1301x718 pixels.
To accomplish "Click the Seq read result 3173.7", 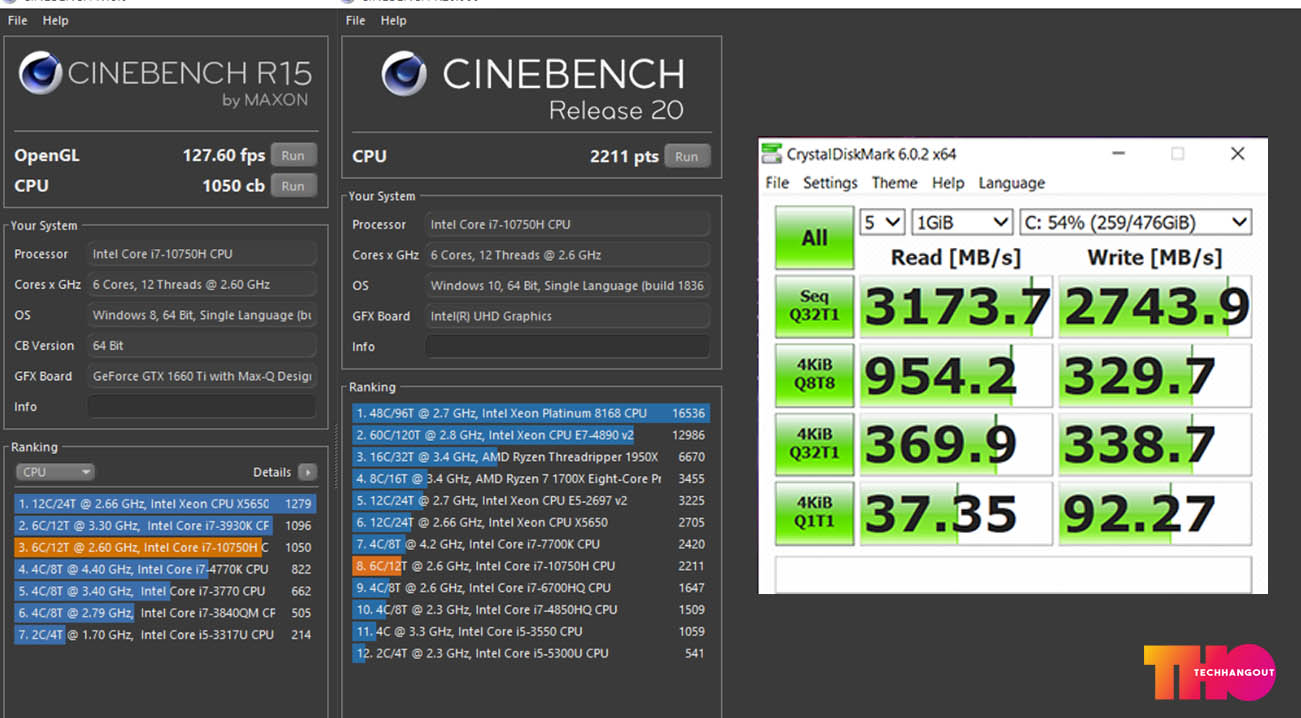I will [x=956, y=307].
